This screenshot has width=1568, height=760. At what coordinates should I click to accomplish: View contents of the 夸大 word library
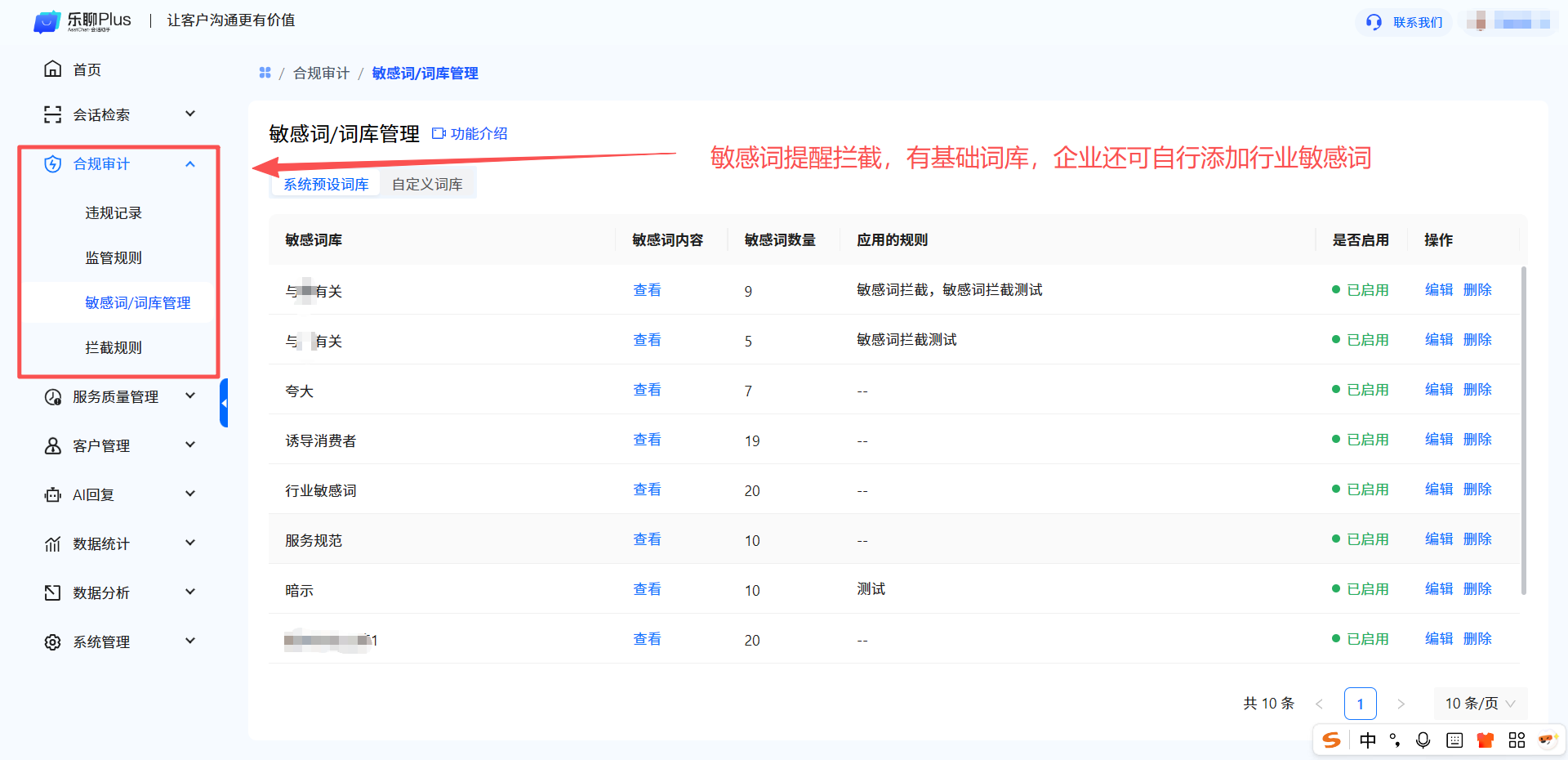pos(647,390)
